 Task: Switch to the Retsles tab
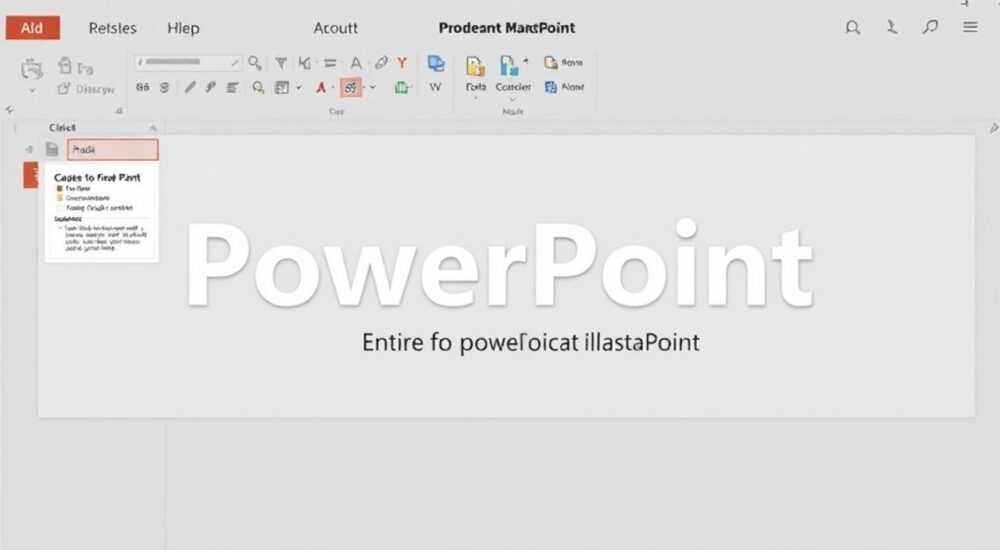click(x=112, y=28)
